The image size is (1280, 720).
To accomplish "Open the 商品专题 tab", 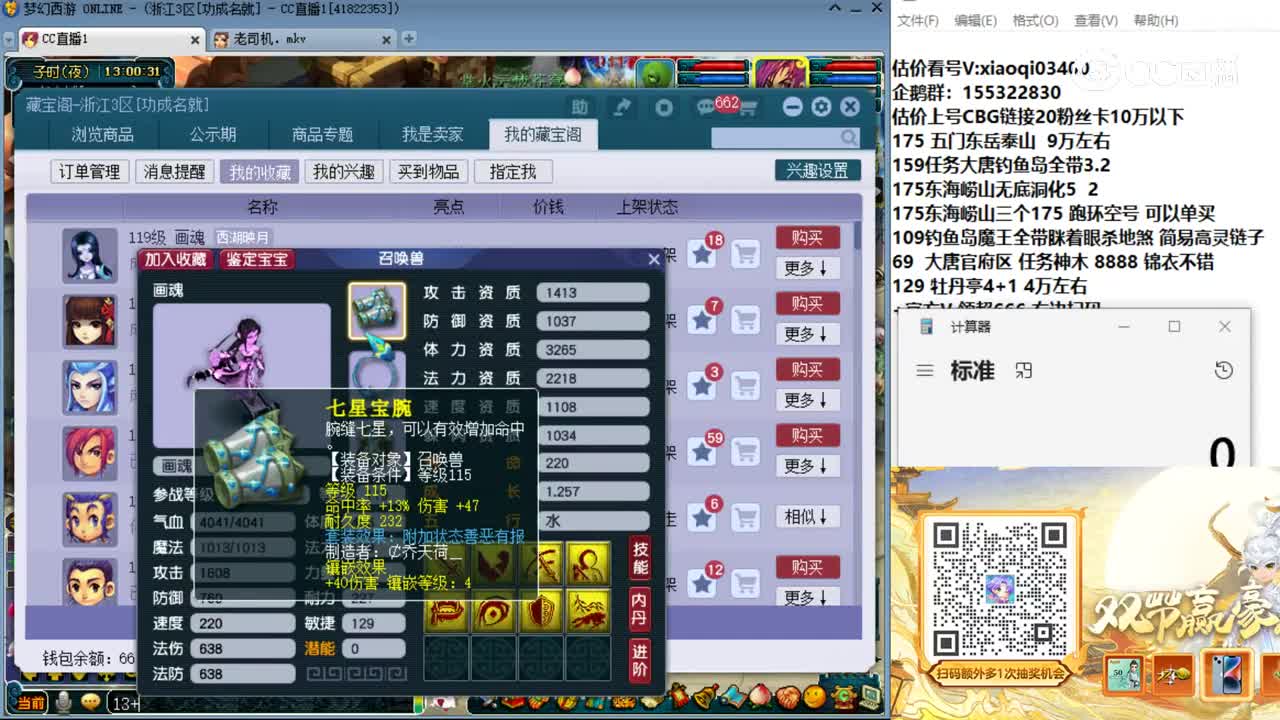I will click(x=322, y=134).
